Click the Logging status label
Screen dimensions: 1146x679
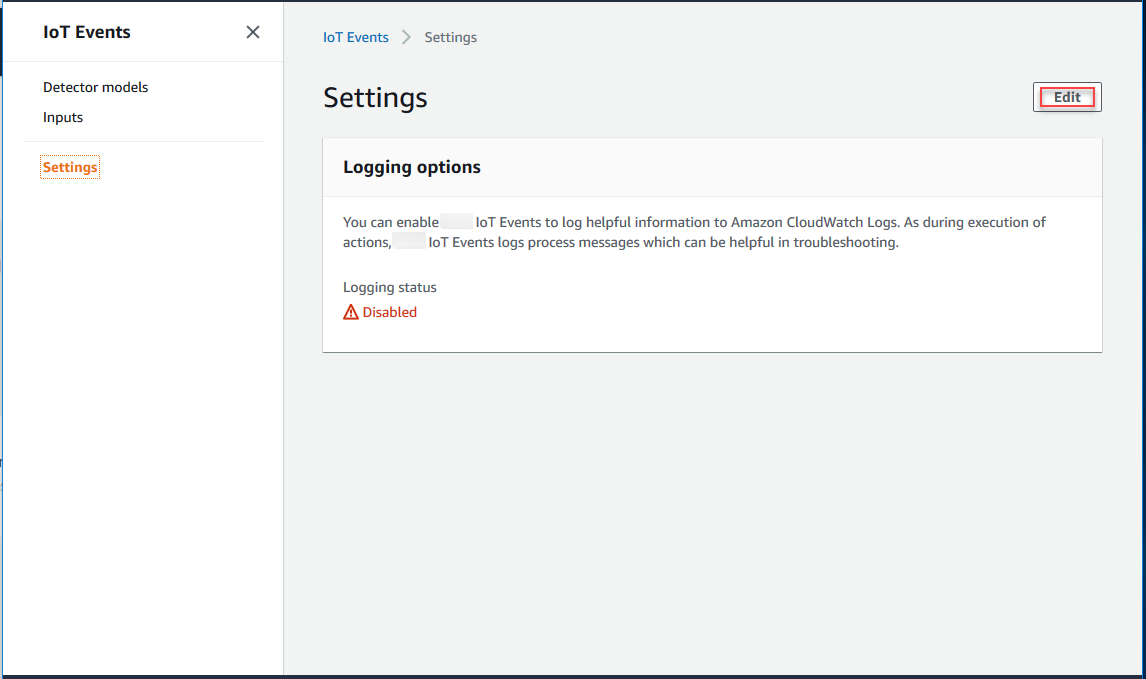pyautogui.click(x=390, y=287)
